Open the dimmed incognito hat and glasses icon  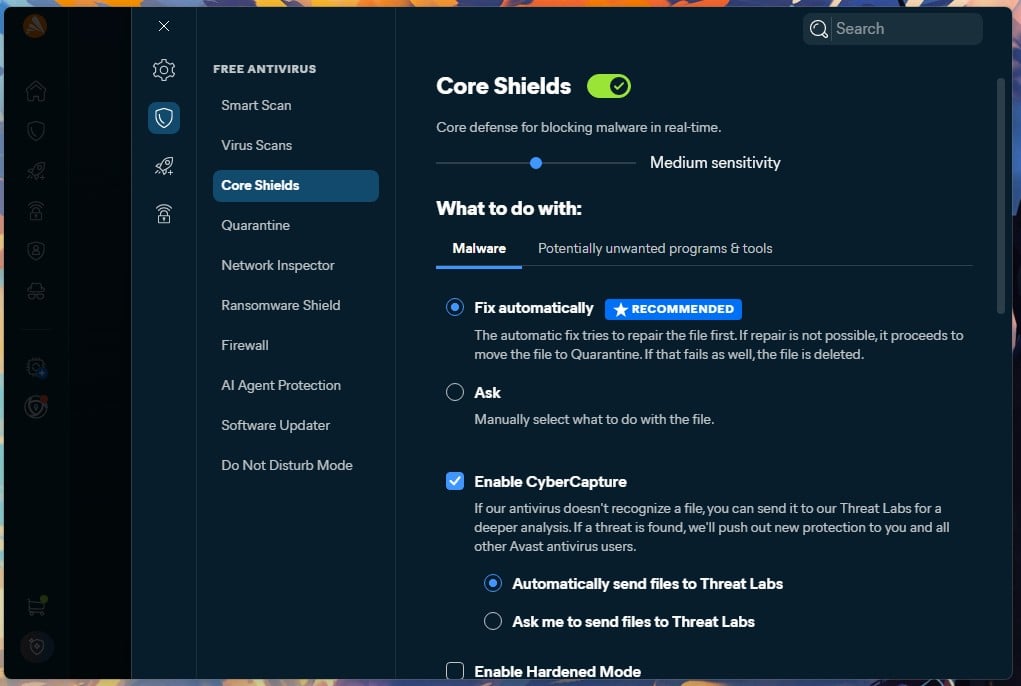click(x=36, y=291)
